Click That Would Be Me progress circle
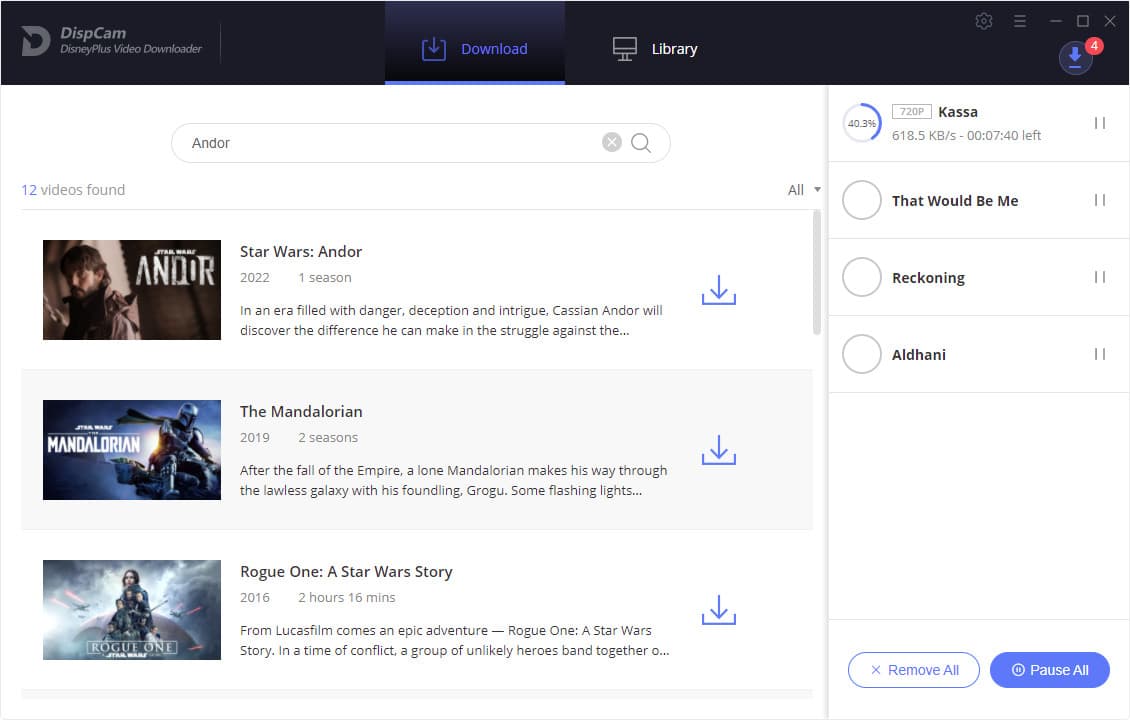 [x=862, y=200]
